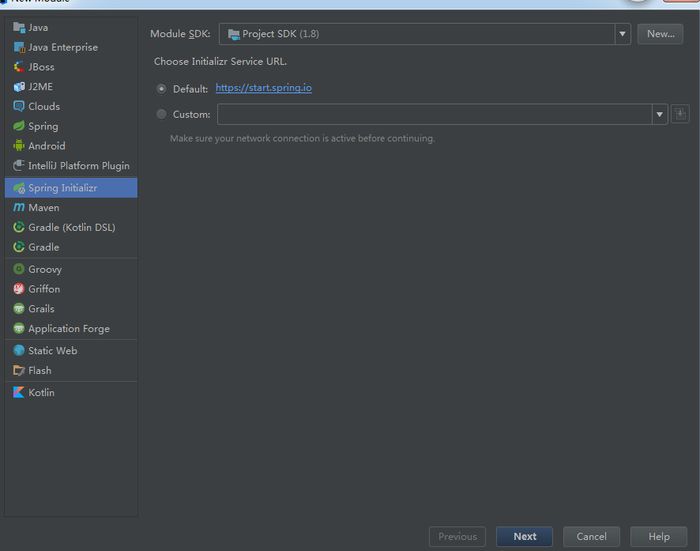Select Gradle (Kotlin DSL) list entry
The height and width of the screenshot is (551, 700).
[x=71, y=227]
